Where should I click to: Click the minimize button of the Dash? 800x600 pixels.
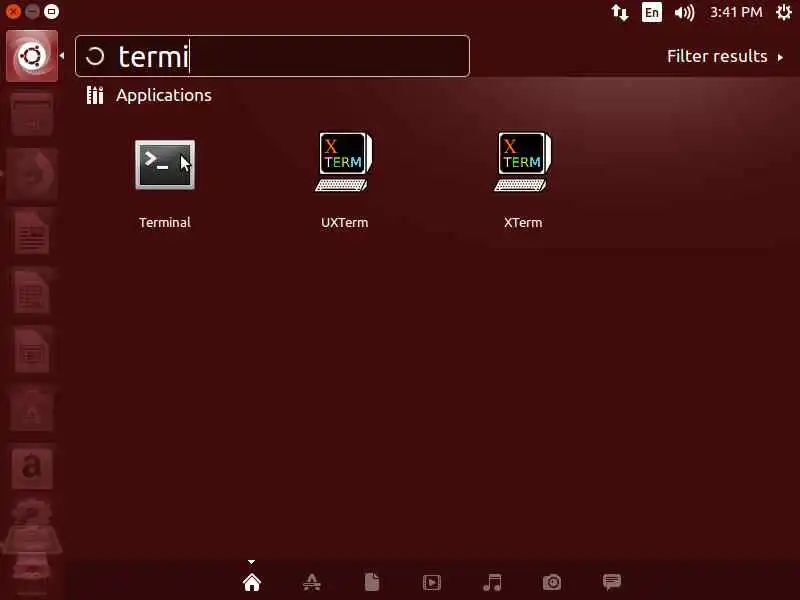(32, 11)
